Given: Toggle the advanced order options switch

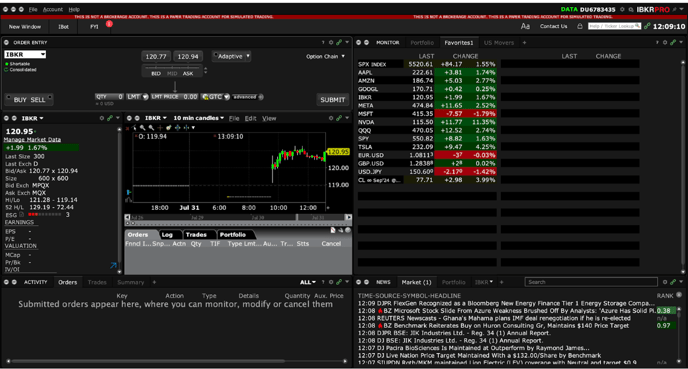Looking at the screenshot, I should (248, 97).
